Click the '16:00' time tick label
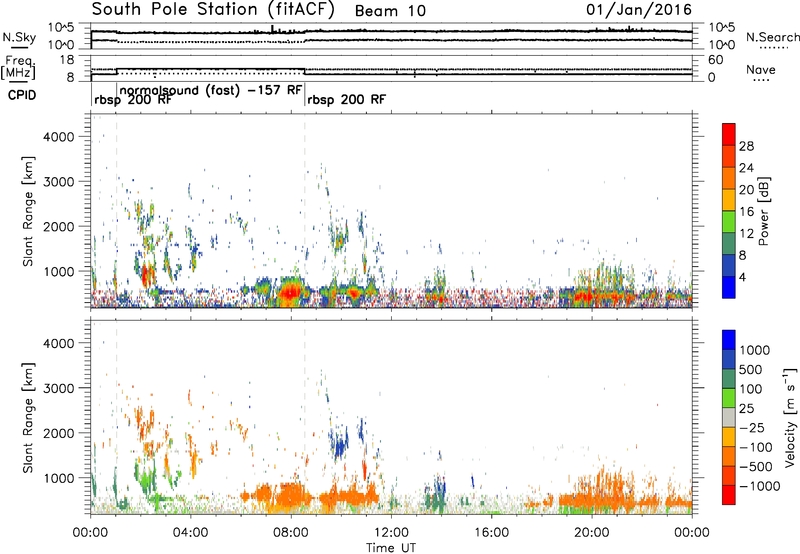This screenshot has height=554, width=800. [x=491, y=533]
